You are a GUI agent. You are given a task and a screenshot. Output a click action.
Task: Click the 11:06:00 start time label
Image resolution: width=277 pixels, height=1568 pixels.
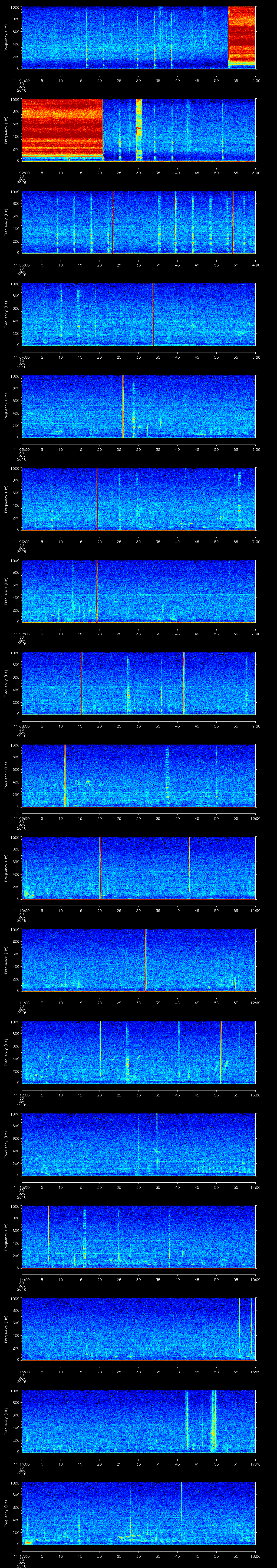(21, 542)
